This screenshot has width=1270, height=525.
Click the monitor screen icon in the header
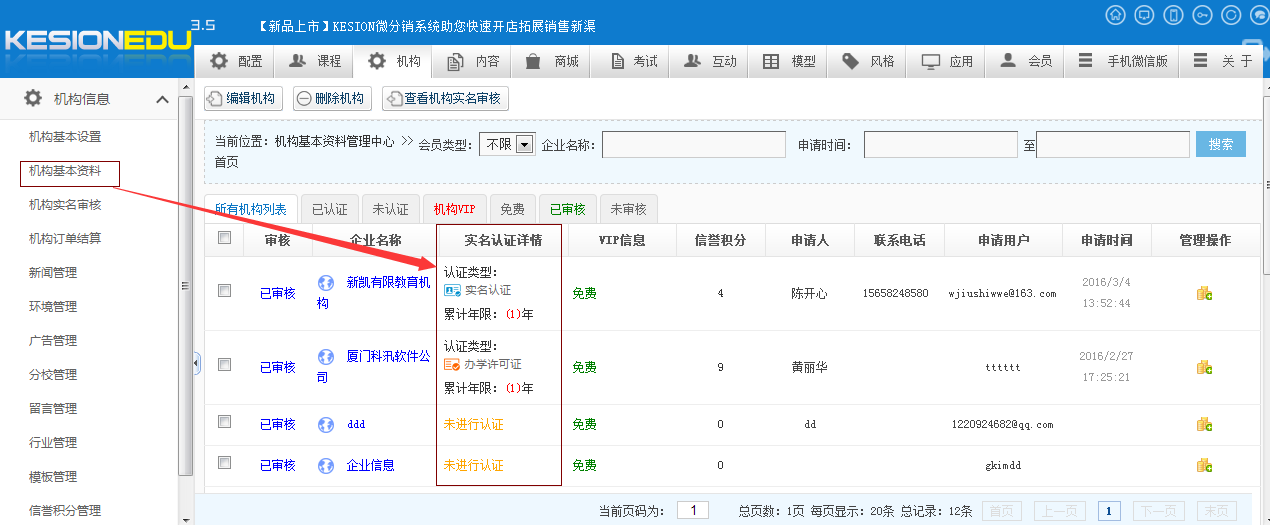click(x=1145, y=15)
